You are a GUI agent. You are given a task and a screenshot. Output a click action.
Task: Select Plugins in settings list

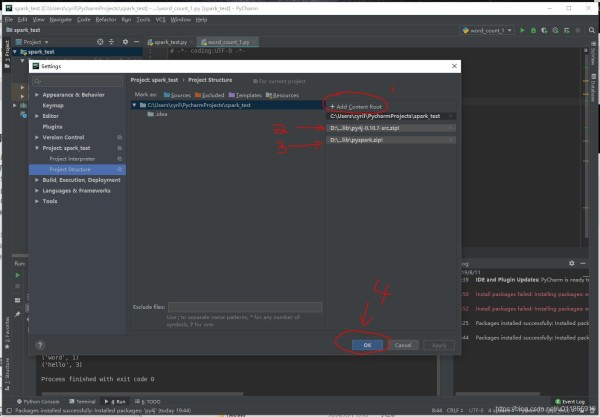[x=52, y=127]
